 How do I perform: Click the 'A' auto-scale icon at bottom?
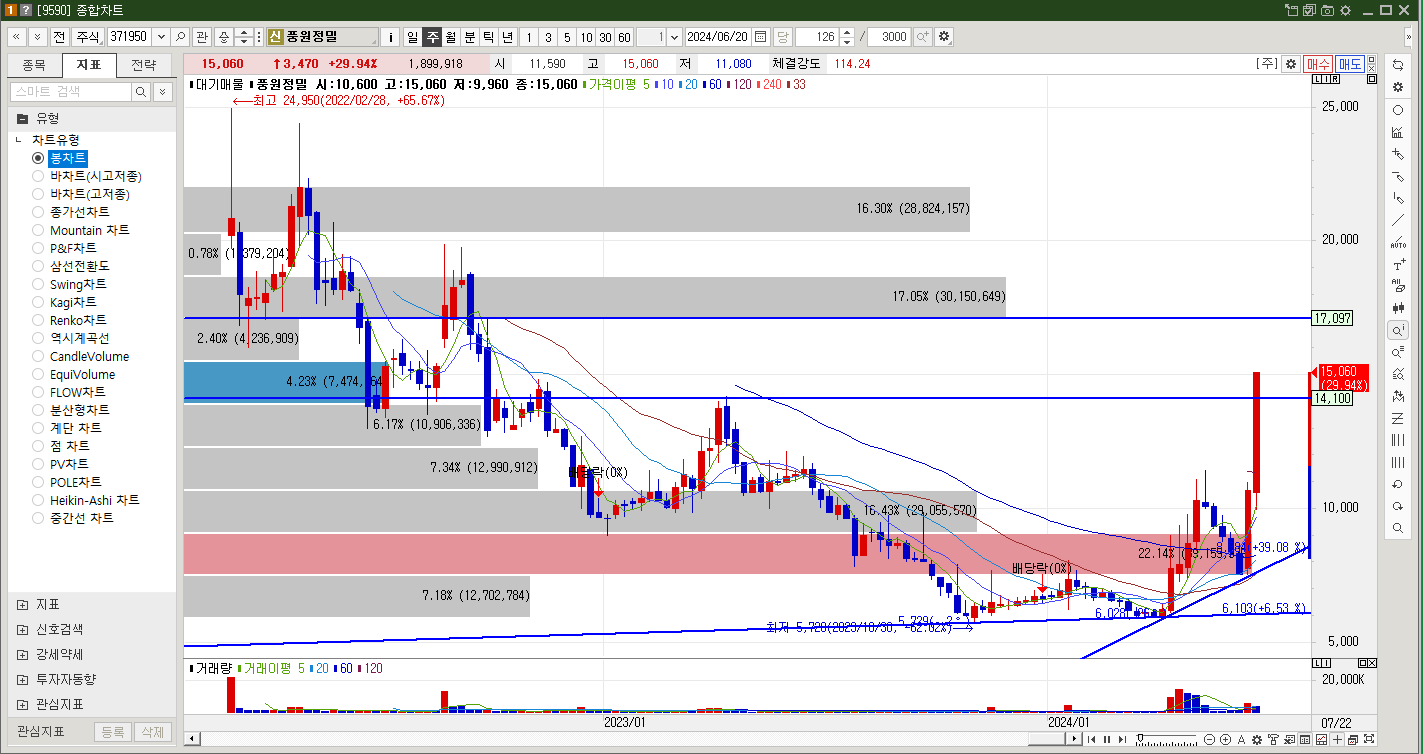coord(1241,739)
